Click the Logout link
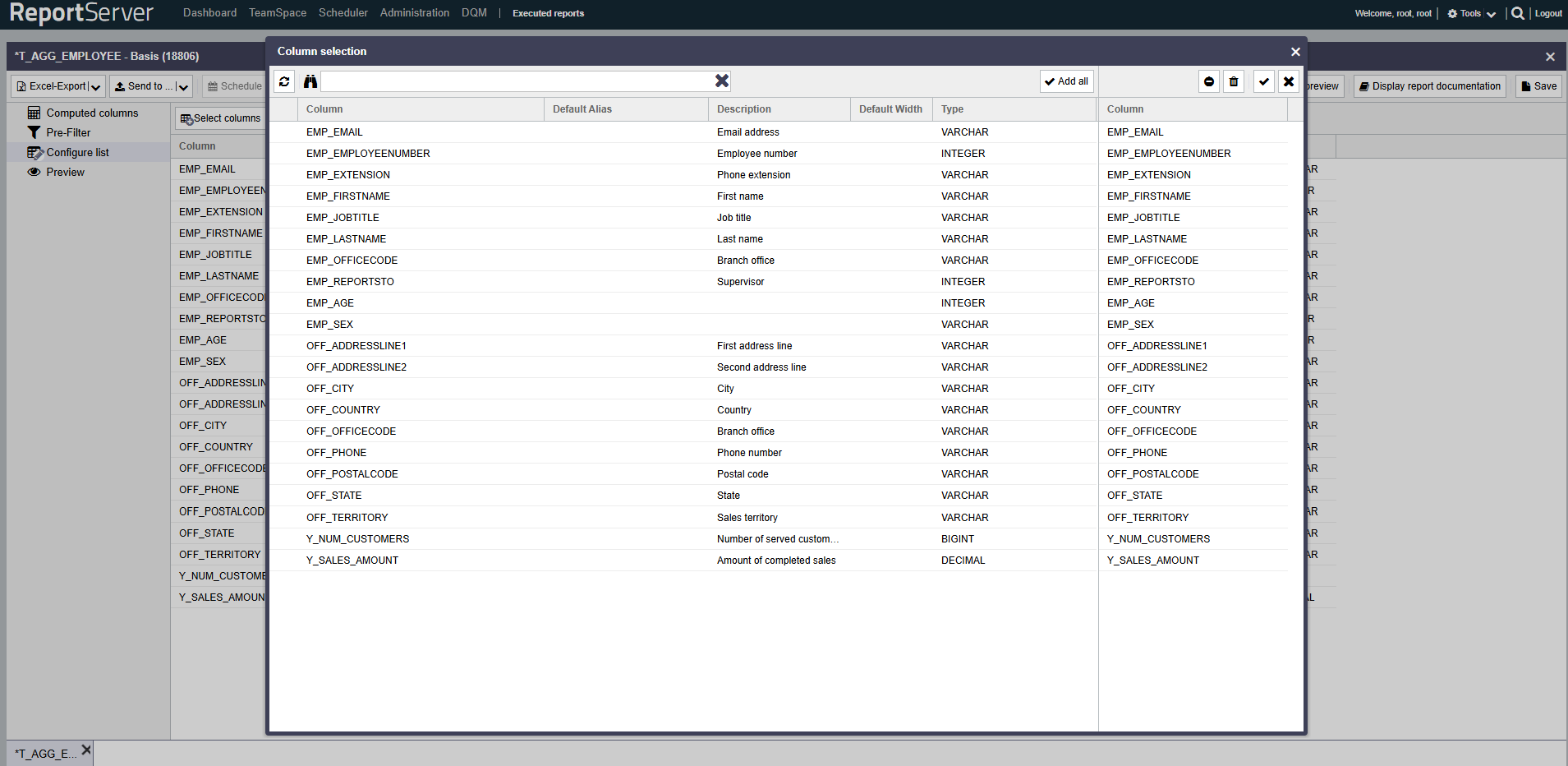Viewport: 1568px width, 766px height. coord(1548,13)
